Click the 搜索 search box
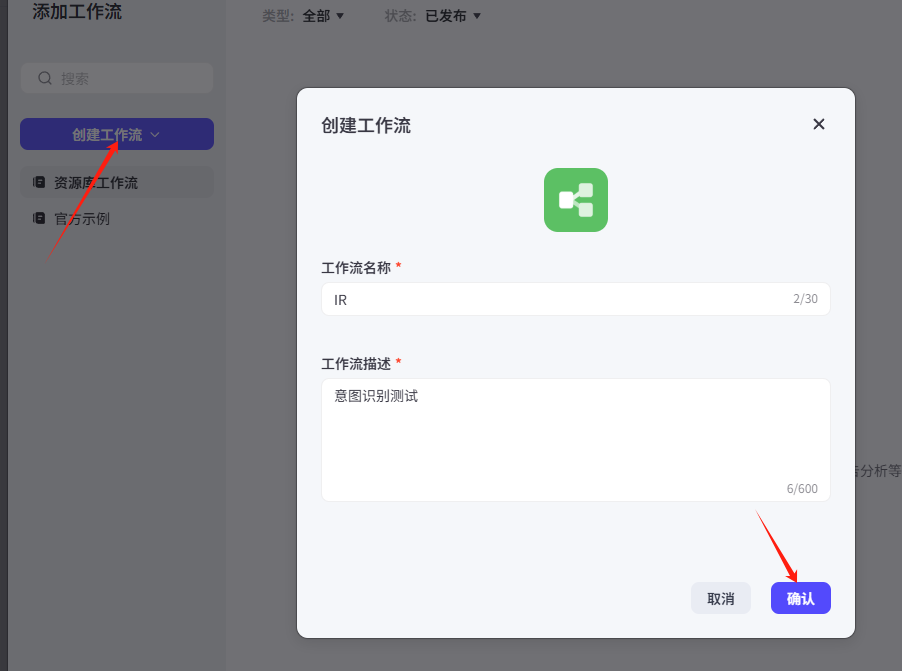902x671 pixels. click(x=117, y=78)
